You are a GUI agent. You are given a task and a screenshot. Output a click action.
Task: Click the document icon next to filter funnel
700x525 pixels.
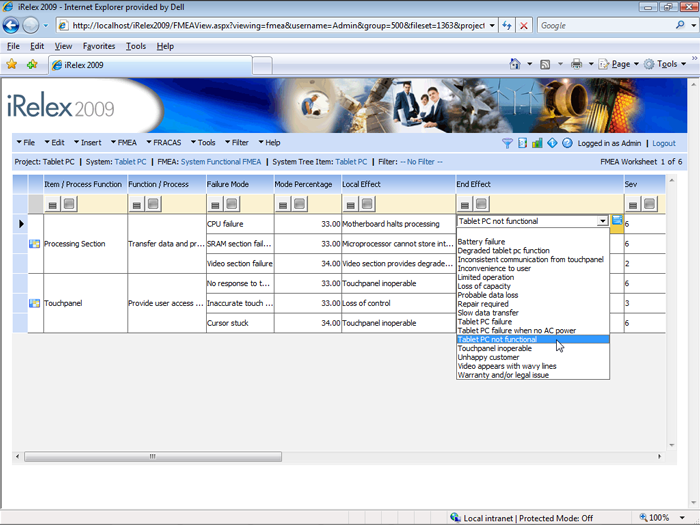522,143
